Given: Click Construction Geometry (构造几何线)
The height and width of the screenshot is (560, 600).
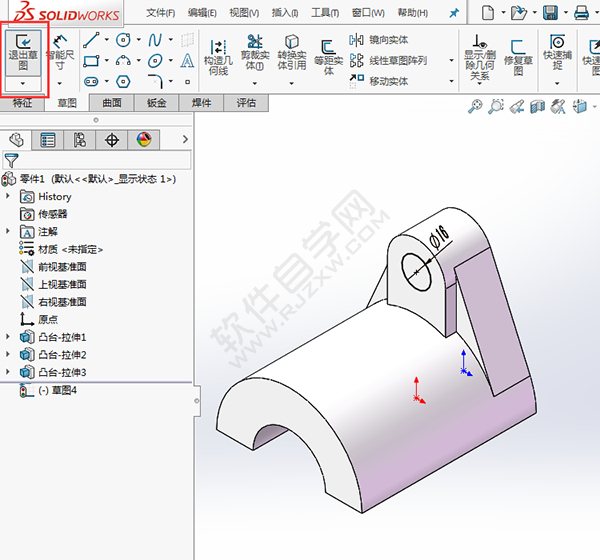Looking at the screenshot, I should (218, 57).
